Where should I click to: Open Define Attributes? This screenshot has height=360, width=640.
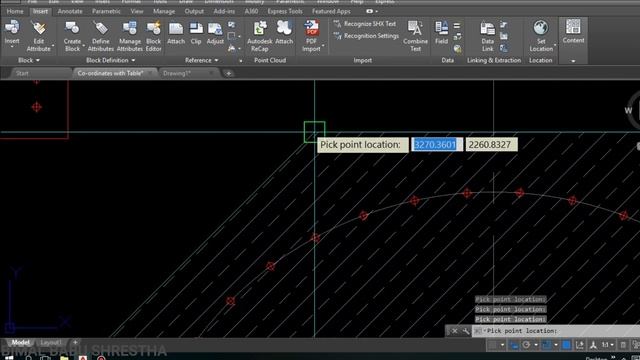click(x=100, y=36)
